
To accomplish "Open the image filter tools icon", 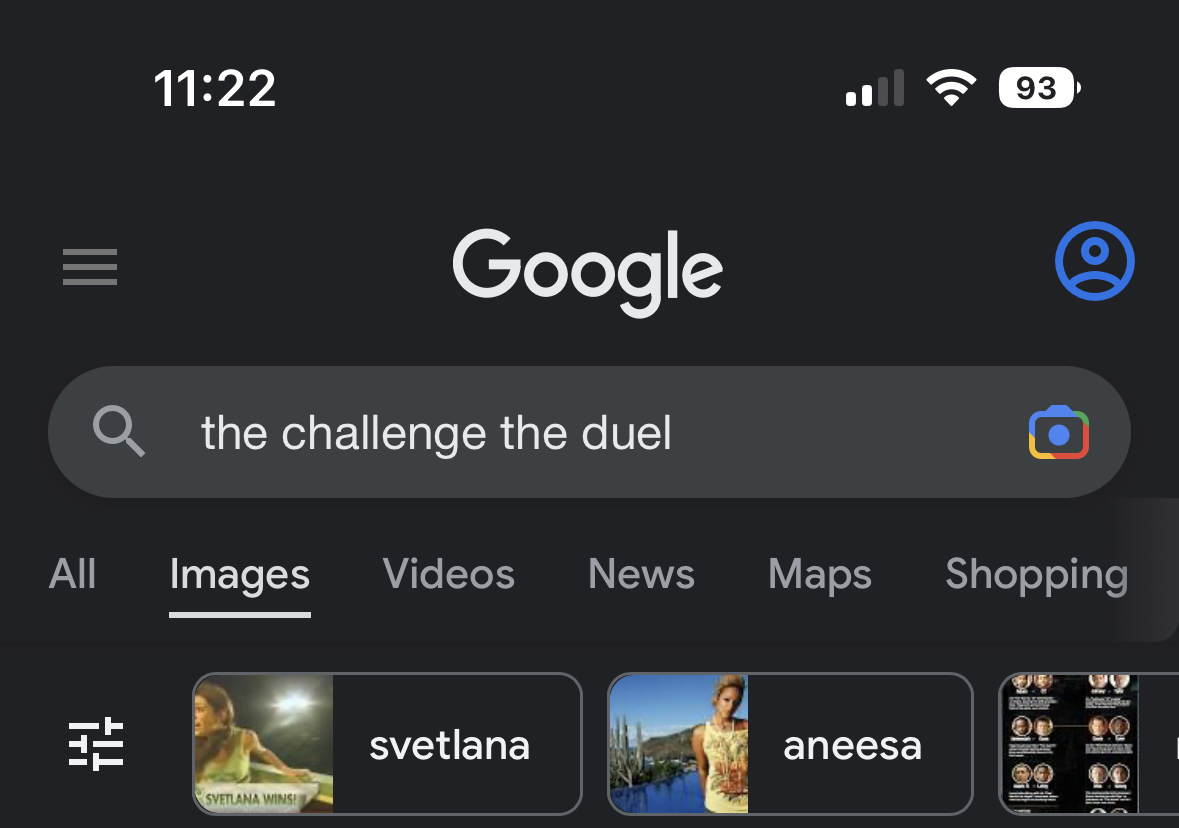I will [x=95, y=744].
